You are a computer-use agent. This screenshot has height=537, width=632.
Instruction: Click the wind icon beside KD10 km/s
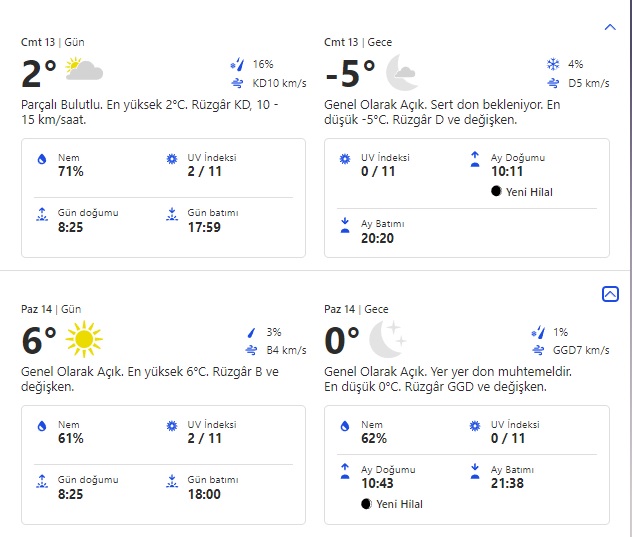tap(237, 83)
